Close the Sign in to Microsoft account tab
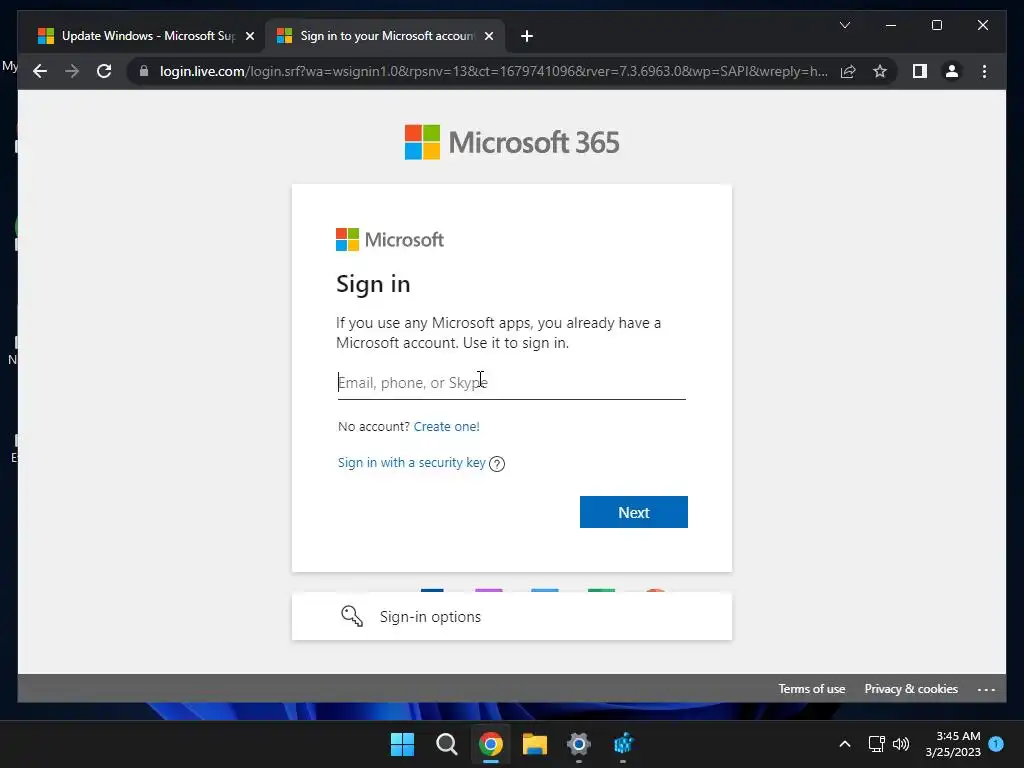 coord(488,36)
